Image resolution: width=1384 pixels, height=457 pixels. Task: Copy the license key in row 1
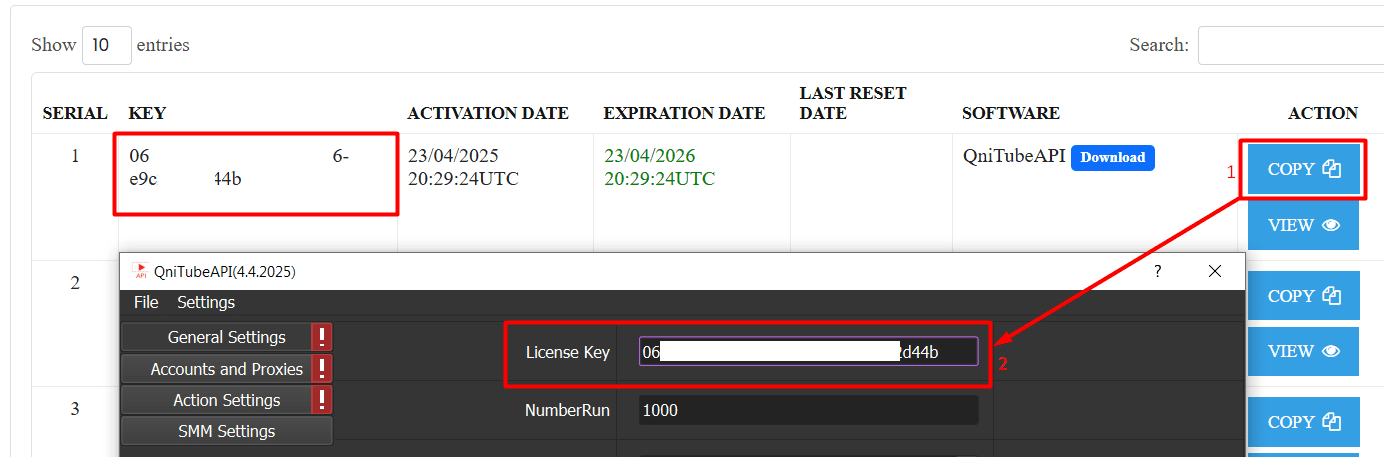1303,169
